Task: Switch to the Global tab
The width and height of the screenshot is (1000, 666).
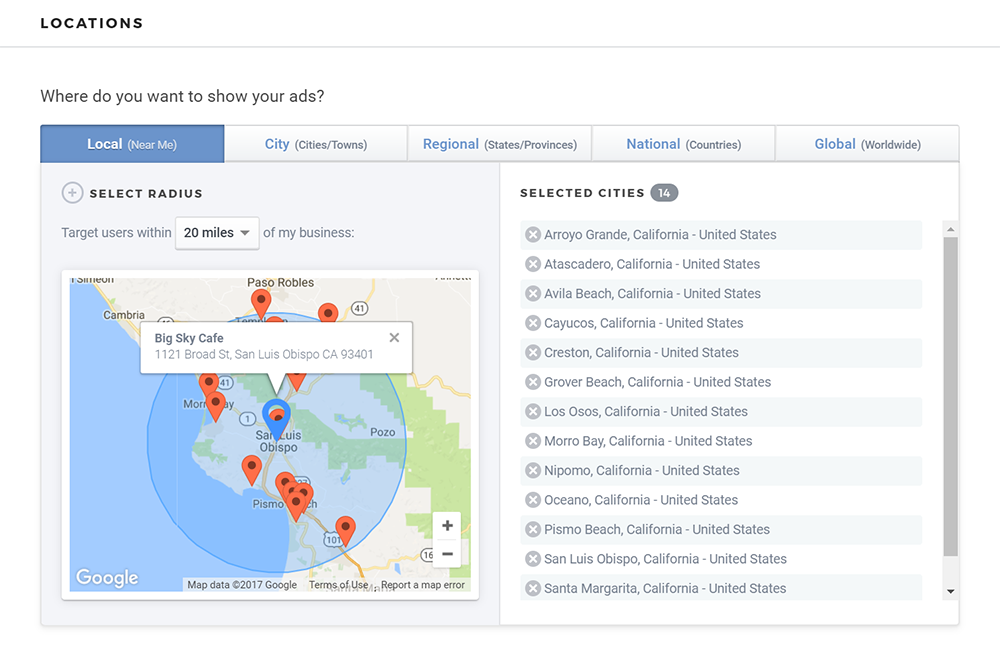Action: pyautogui.click(x=867, y=143)
